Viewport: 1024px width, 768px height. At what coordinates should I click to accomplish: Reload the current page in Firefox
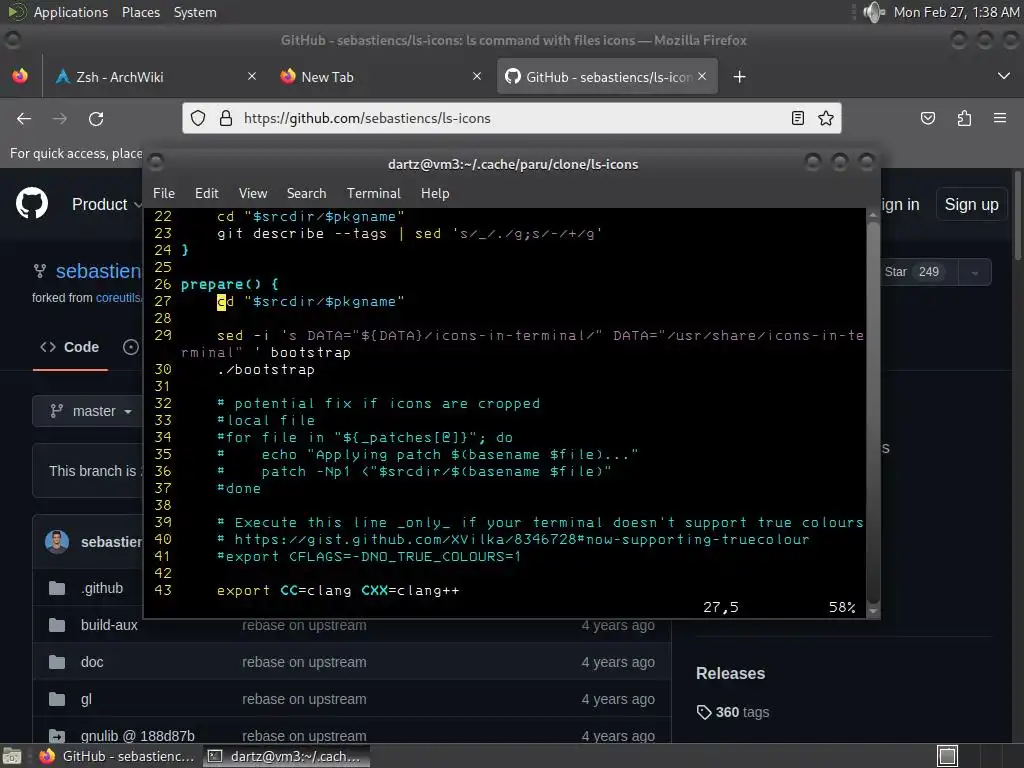coord(96,118)
